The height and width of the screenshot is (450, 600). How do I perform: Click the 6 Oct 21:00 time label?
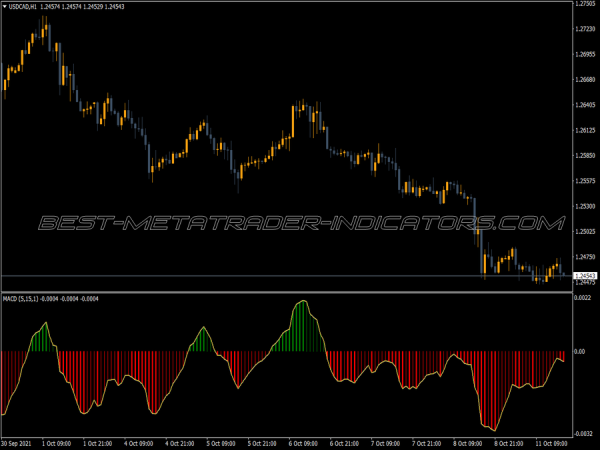344,443
